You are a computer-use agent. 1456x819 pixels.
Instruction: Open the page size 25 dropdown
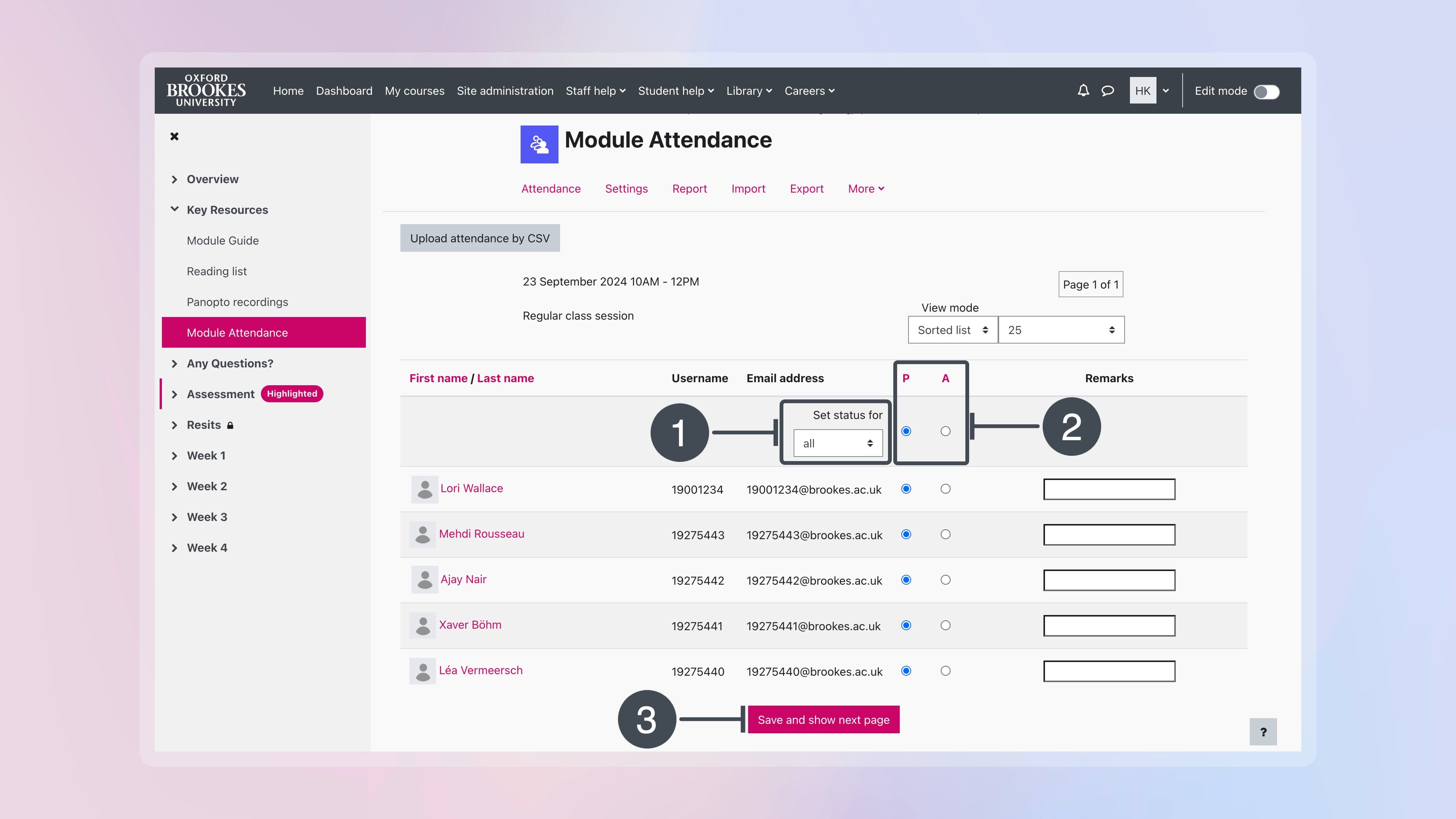[x=1061, y=329]
